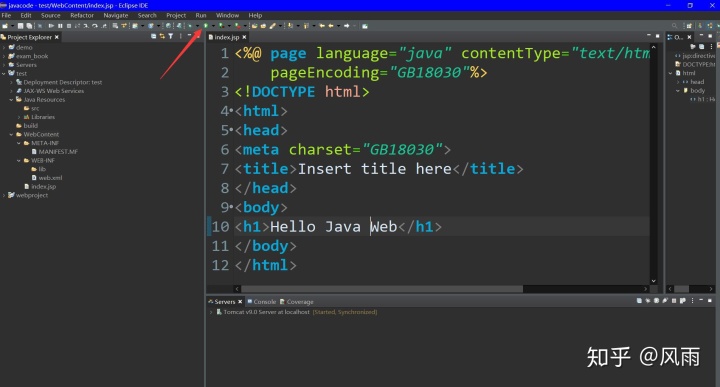
Task: Click the Forward navigation arrow in toolbar
Action: 347,26
